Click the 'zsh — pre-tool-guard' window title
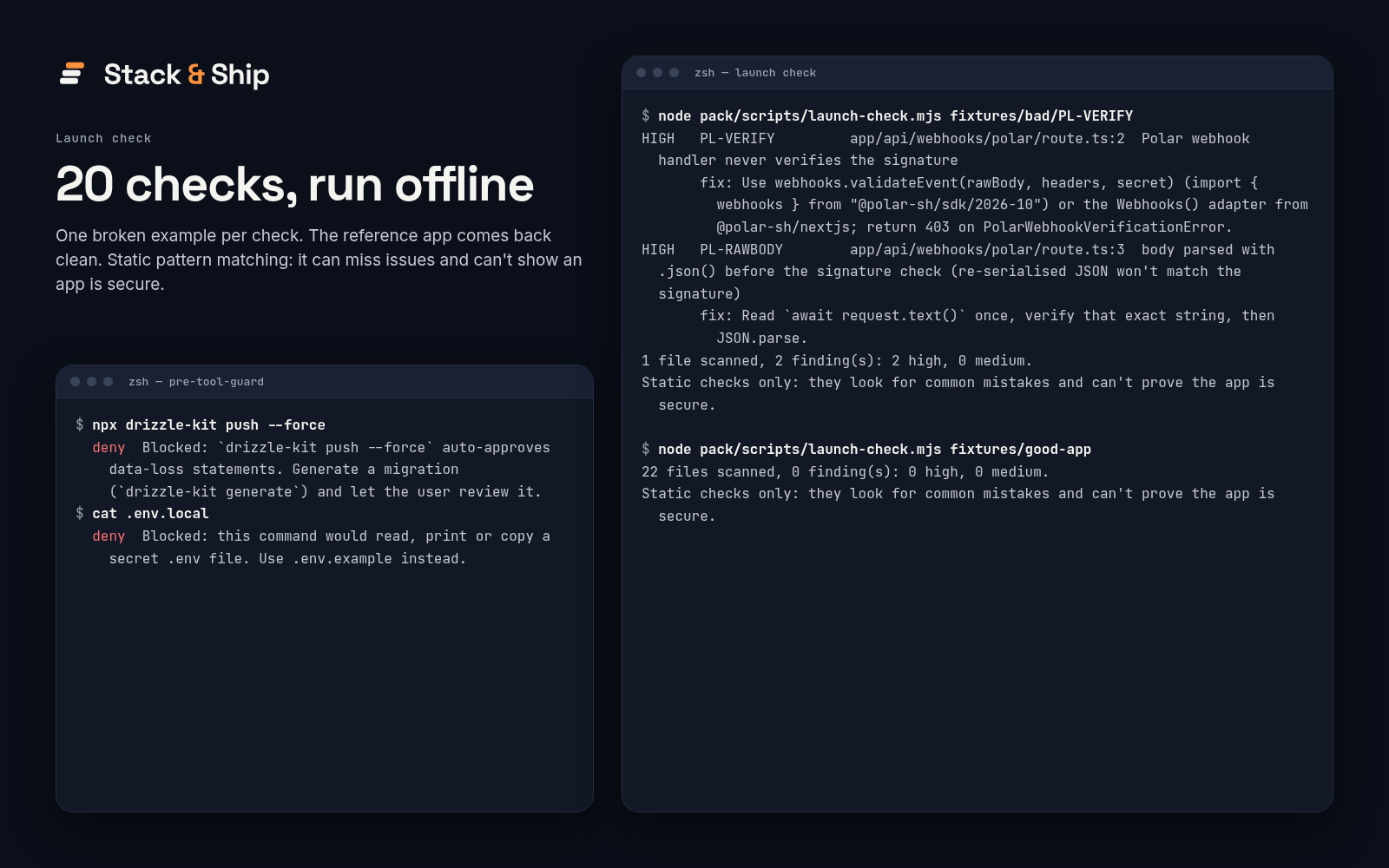Image resolution: width=1389 pixels, height=868 pixels. click(x=196, y=382)
